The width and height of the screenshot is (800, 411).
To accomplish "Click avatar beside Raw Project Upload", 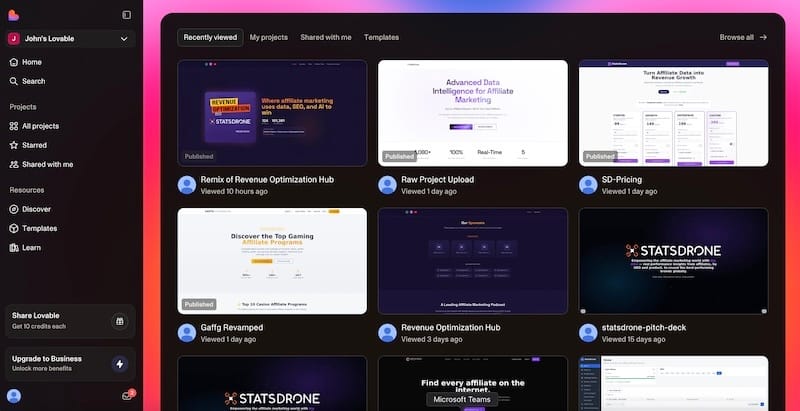I will point(387,185).
